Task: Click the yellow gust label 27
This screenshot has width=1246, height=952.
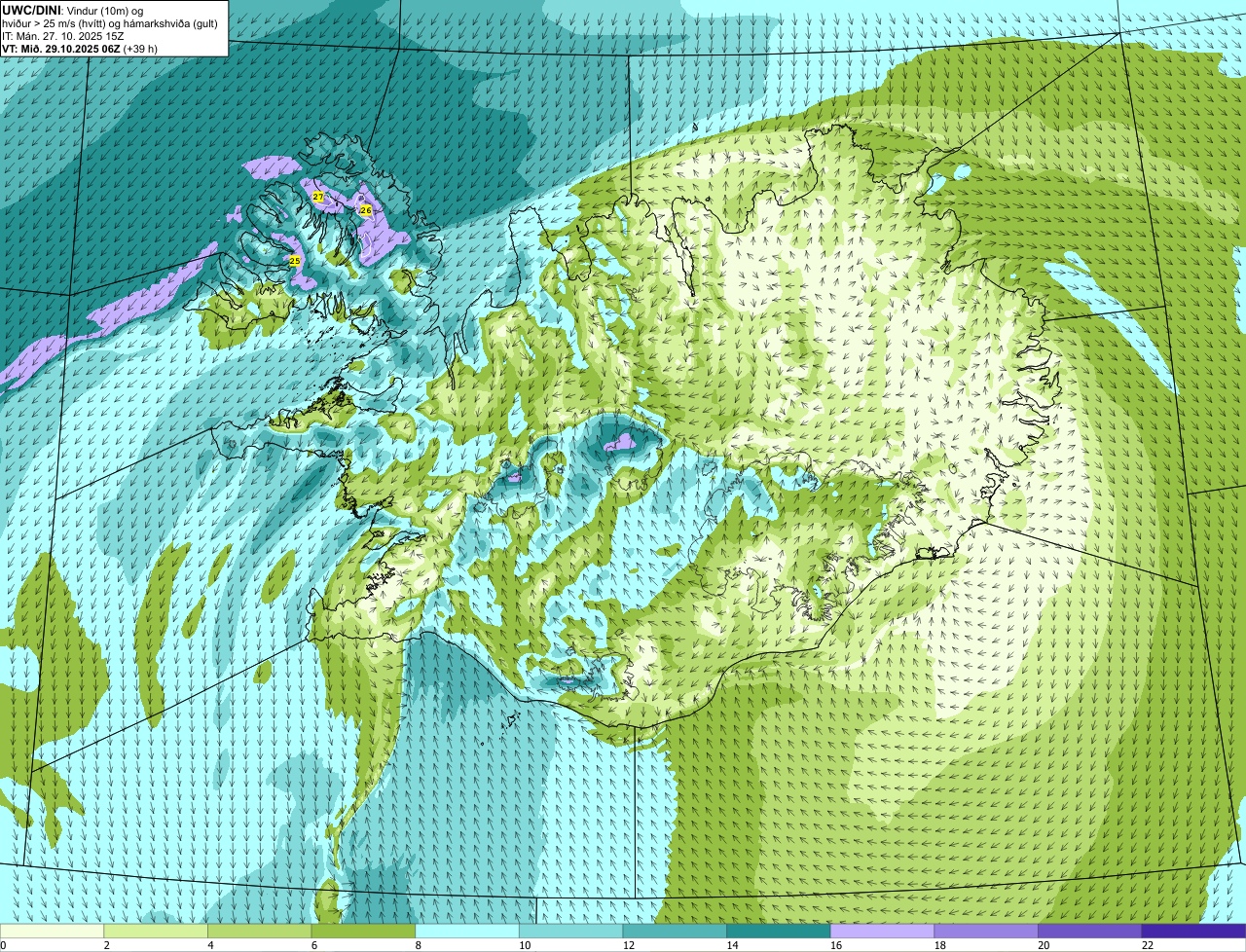Action: pyautogui.click(x=318, y=197)
